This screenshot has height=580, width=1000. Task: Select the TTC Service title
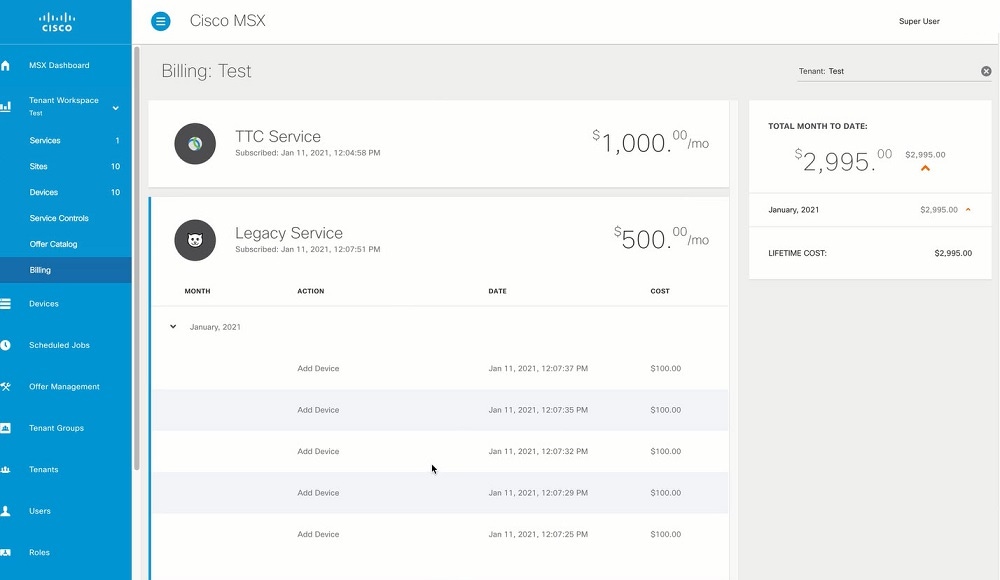[x=277, y=137]
